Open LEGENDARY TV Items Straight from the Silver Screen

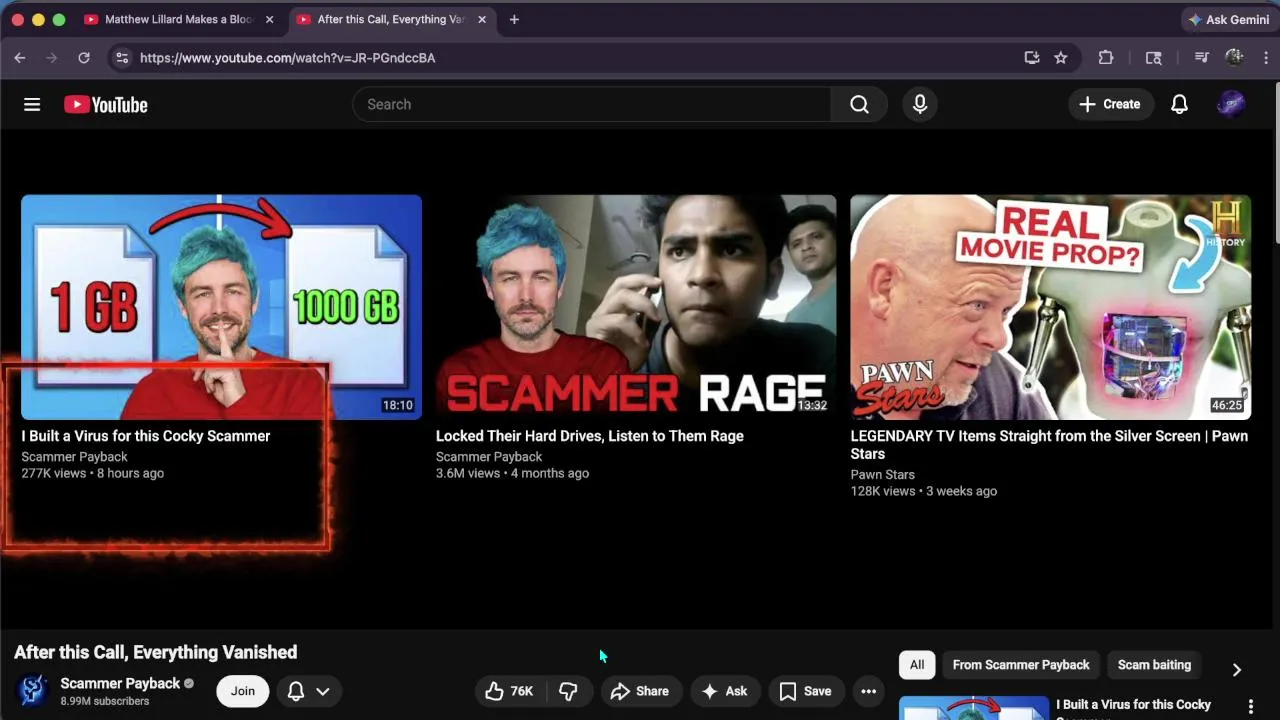tap(1049, 445)
